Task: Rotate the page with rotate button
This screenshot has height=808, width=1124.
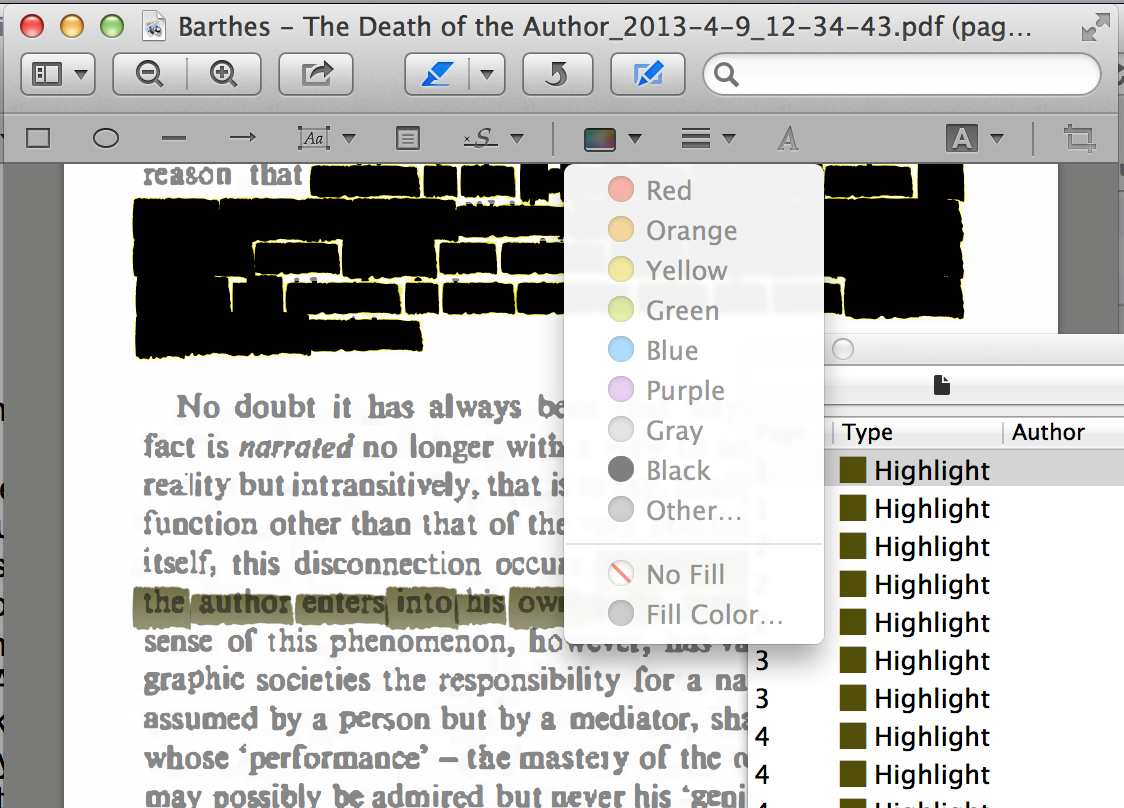Action: [x=558, y=74]
